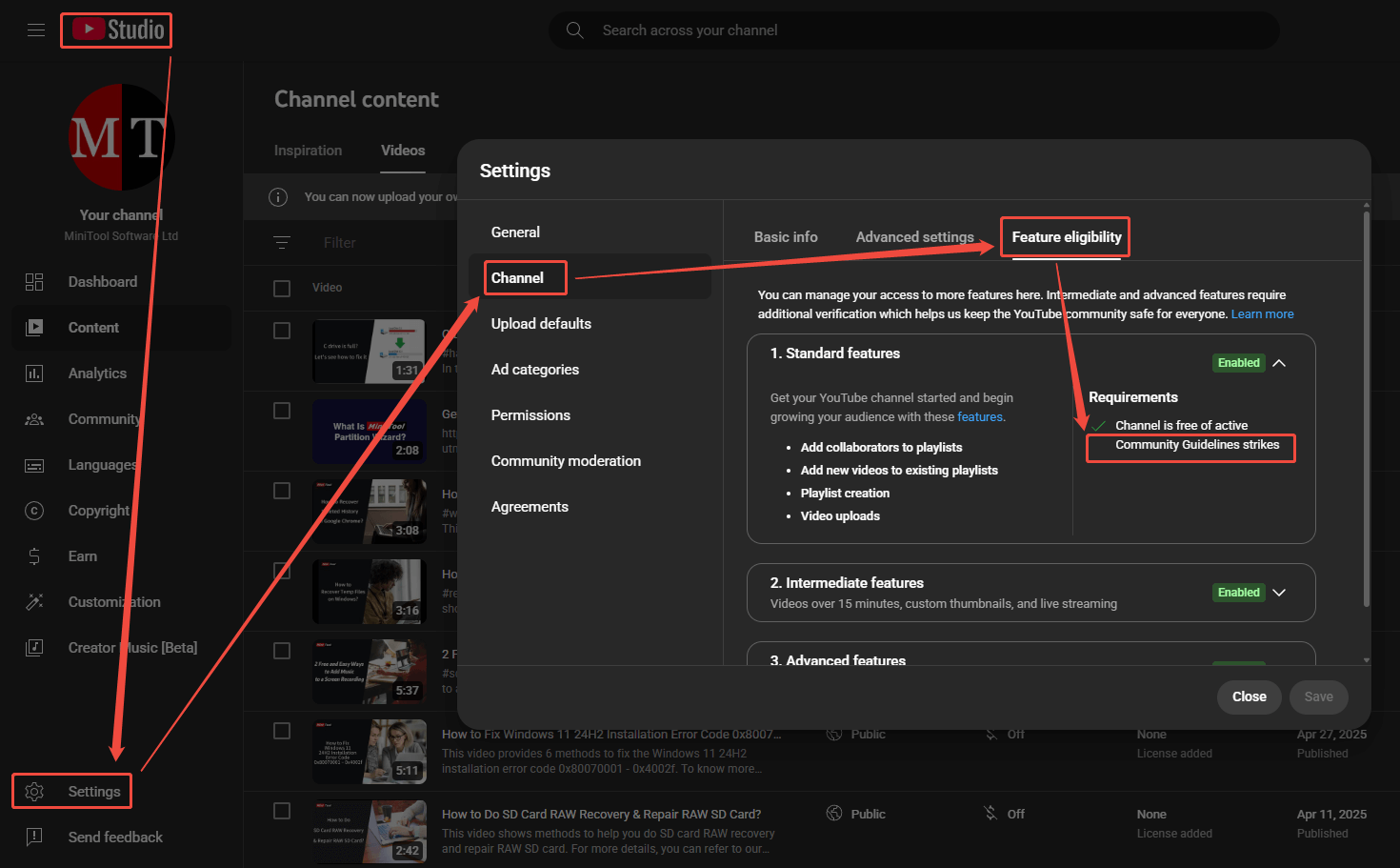This screenshot has width=1400, height=868.
Task: Select the Copyright sidebar icon
Action: 34,510
